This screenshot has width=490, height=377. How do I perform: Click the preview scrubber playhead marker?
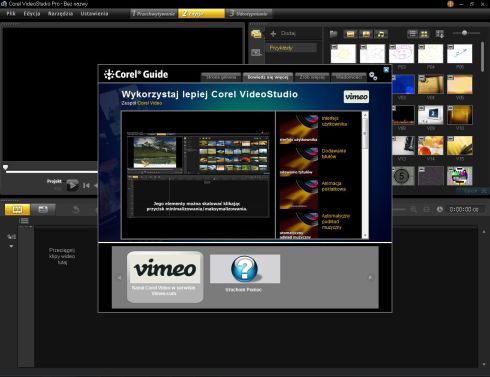(x=5, y=168)
